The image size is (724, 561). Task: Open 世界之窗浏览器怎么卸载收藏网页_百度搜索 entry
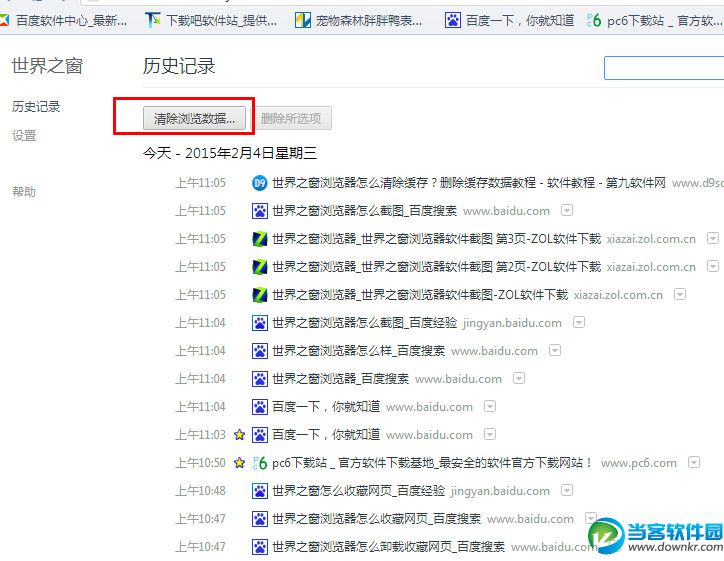(388, 547)
